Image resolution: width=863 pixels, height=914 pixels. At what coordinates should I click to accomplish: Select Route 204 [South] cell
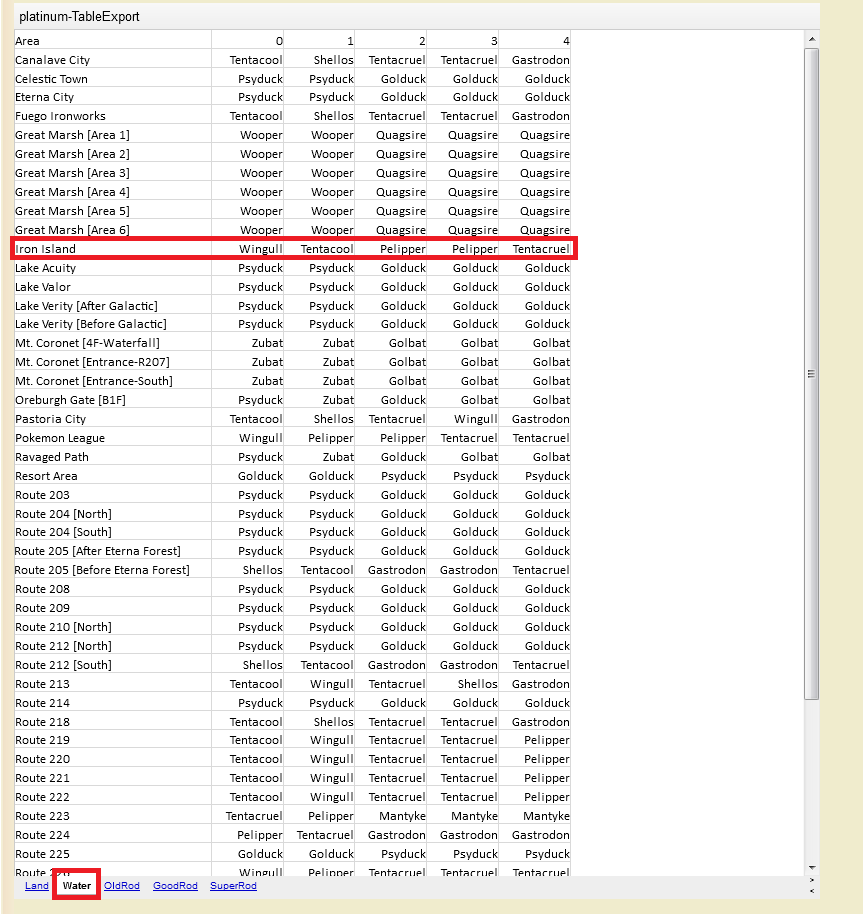coord(112,532)
